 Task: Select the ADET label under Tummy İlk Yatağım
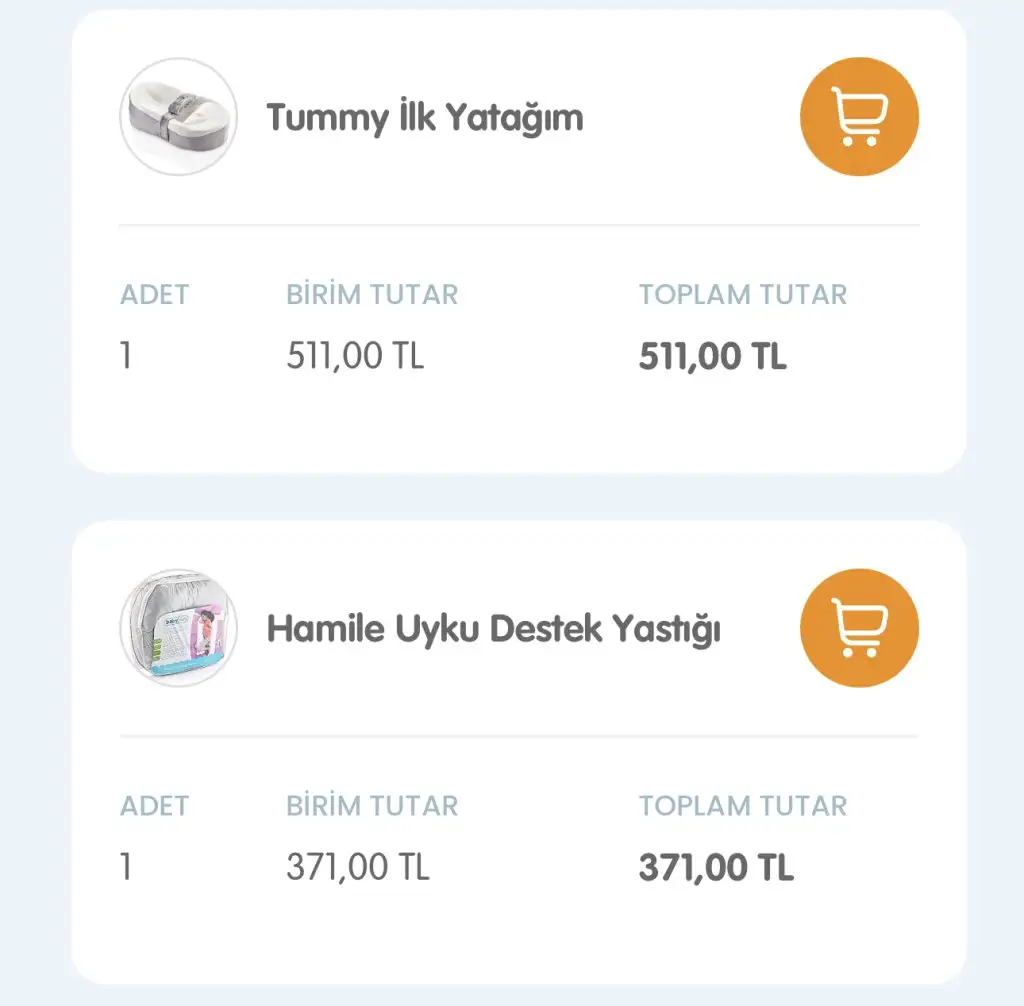point(154,295)
